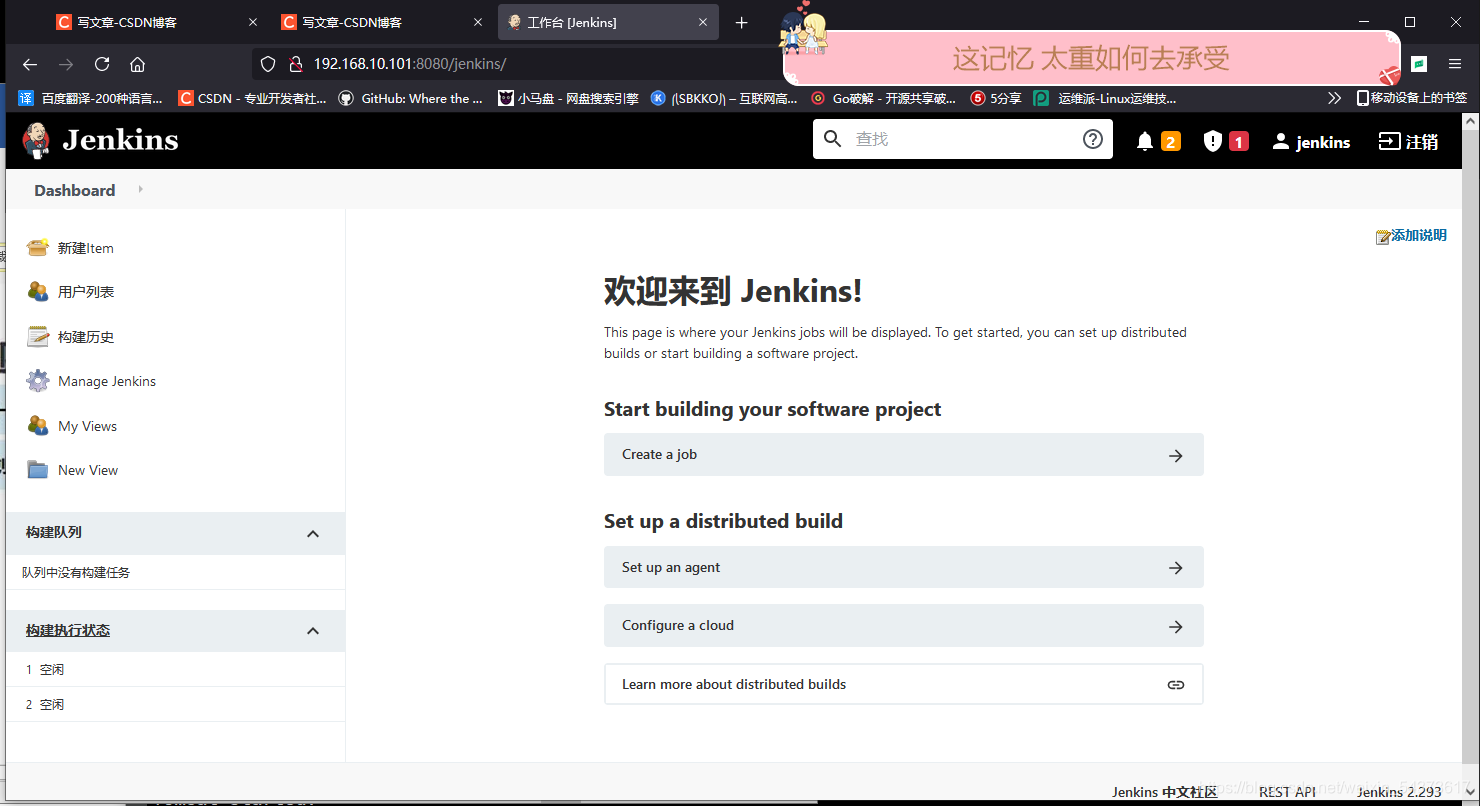Open 小马盘 bookmark
This screenshot has width=1480, height=806.
[x=569, y=98]
